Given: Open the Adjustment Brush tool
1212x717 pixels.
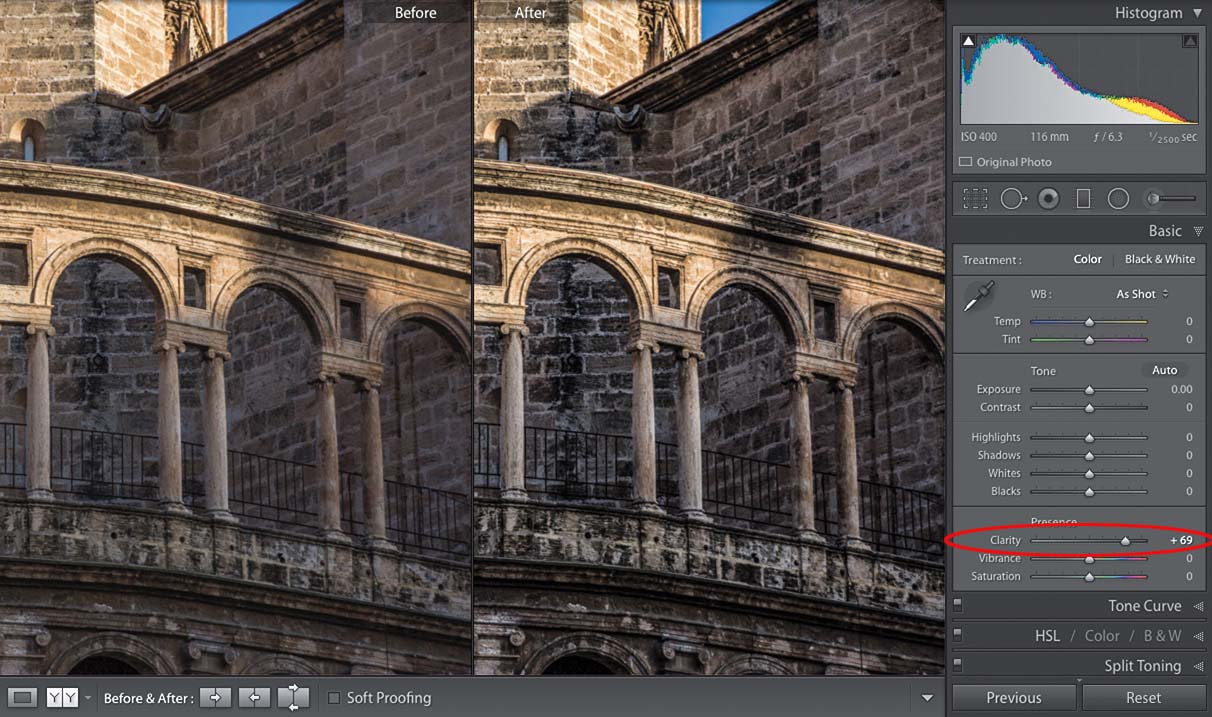Looking at the screenshot, I should [x=1170, y=199].
